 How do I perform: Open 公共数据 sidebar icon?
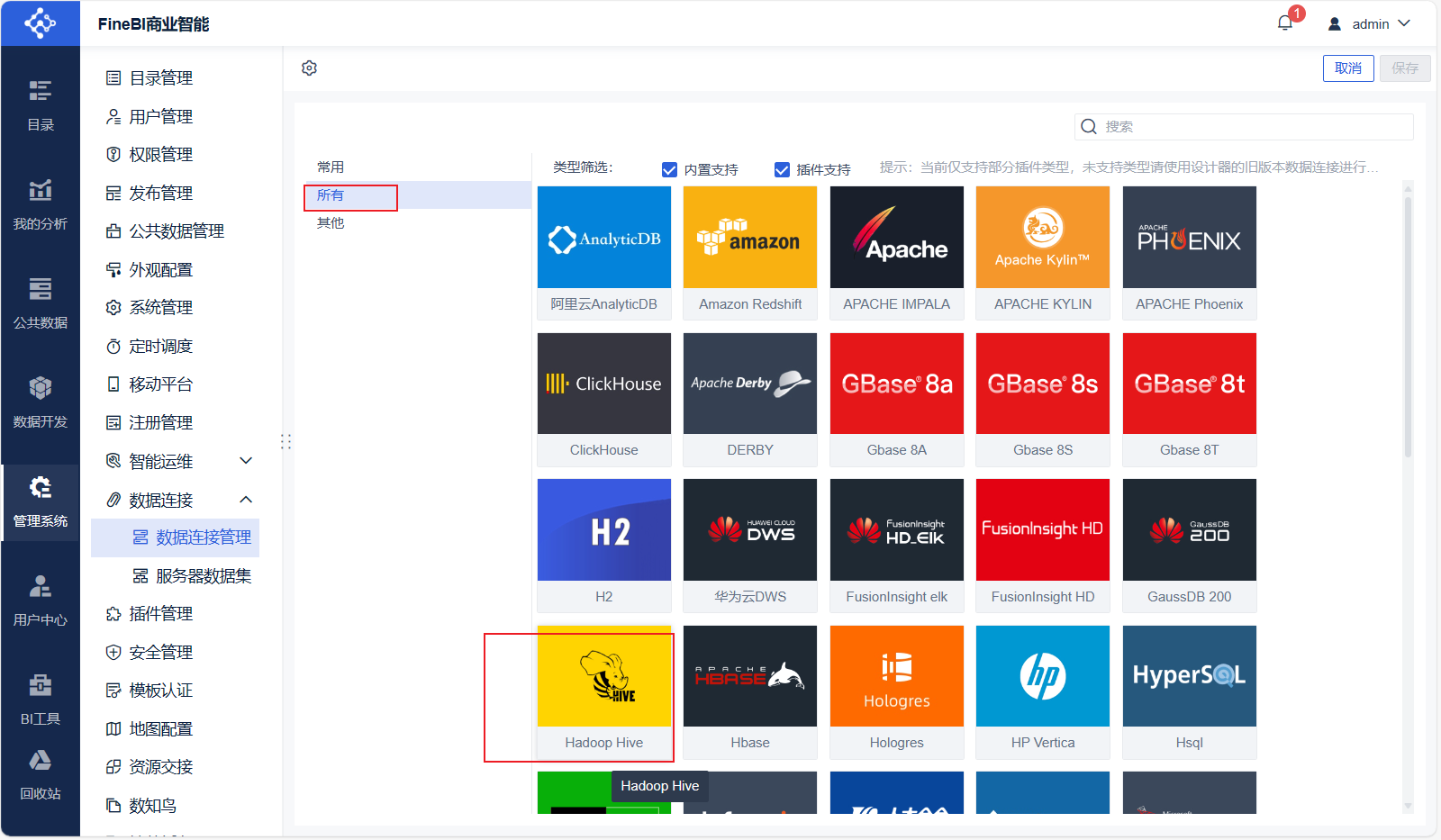pyautogui.click(x=40, y=303)
